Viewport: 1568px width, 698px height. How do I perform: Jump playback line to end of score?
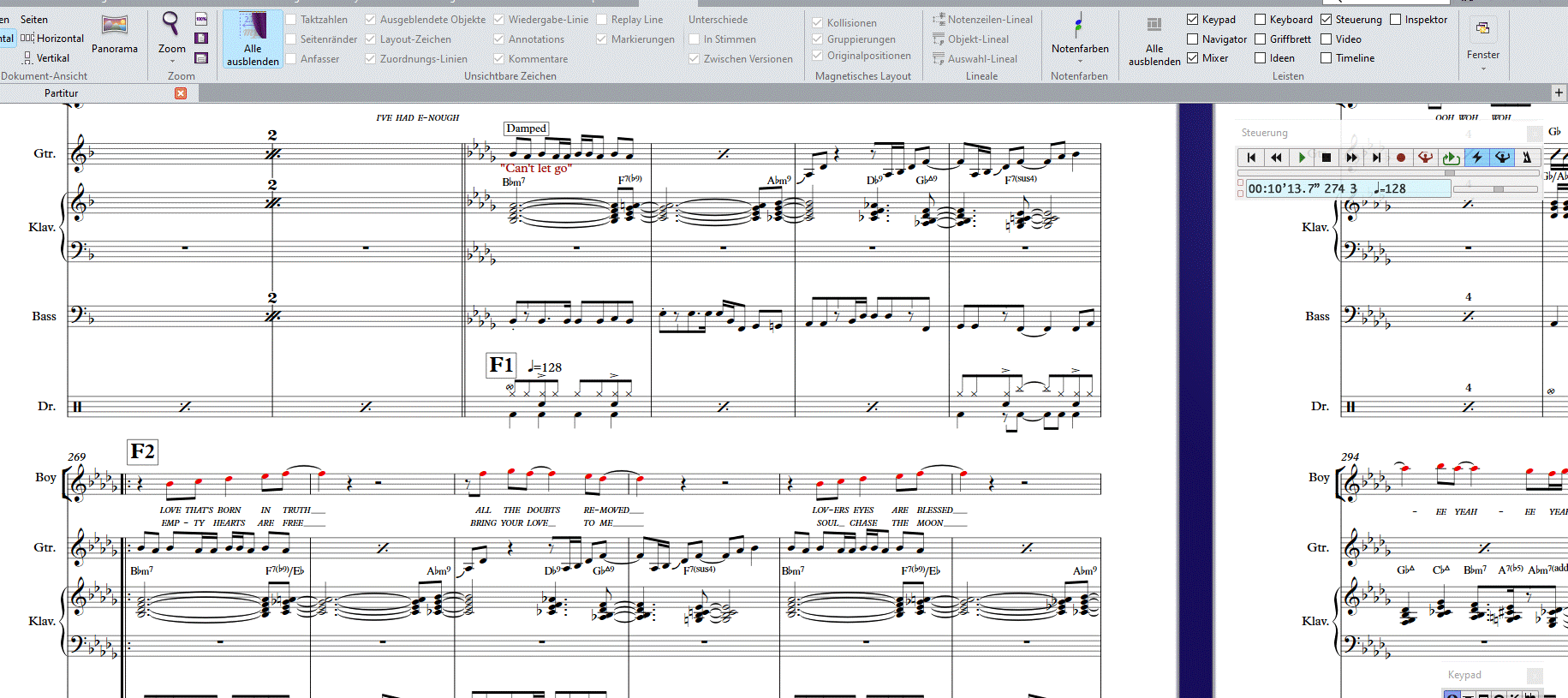(x=1376, y=158)
